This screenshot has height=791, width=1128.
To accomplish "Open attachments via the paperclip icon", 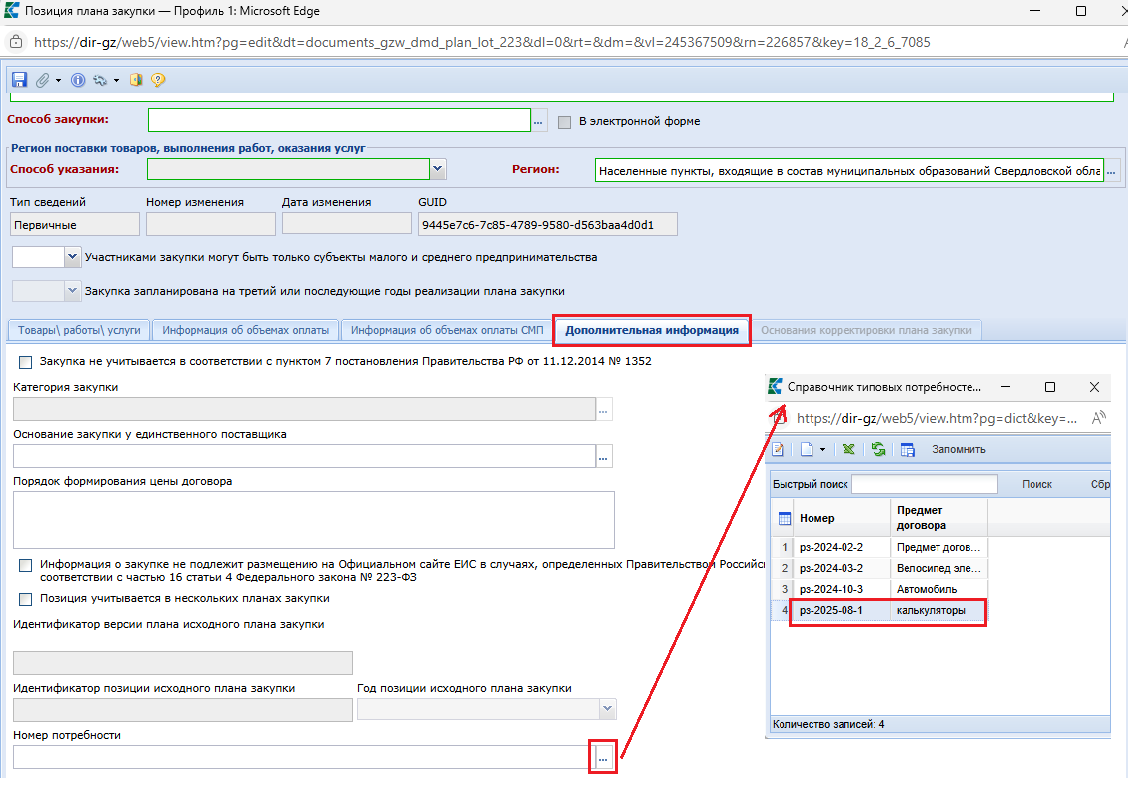I will (x=43, y=80).
